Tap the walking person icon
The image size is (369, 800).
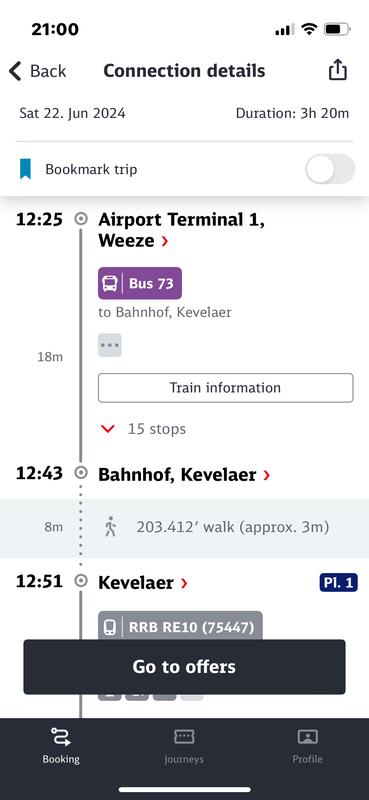tap(110, 527)
